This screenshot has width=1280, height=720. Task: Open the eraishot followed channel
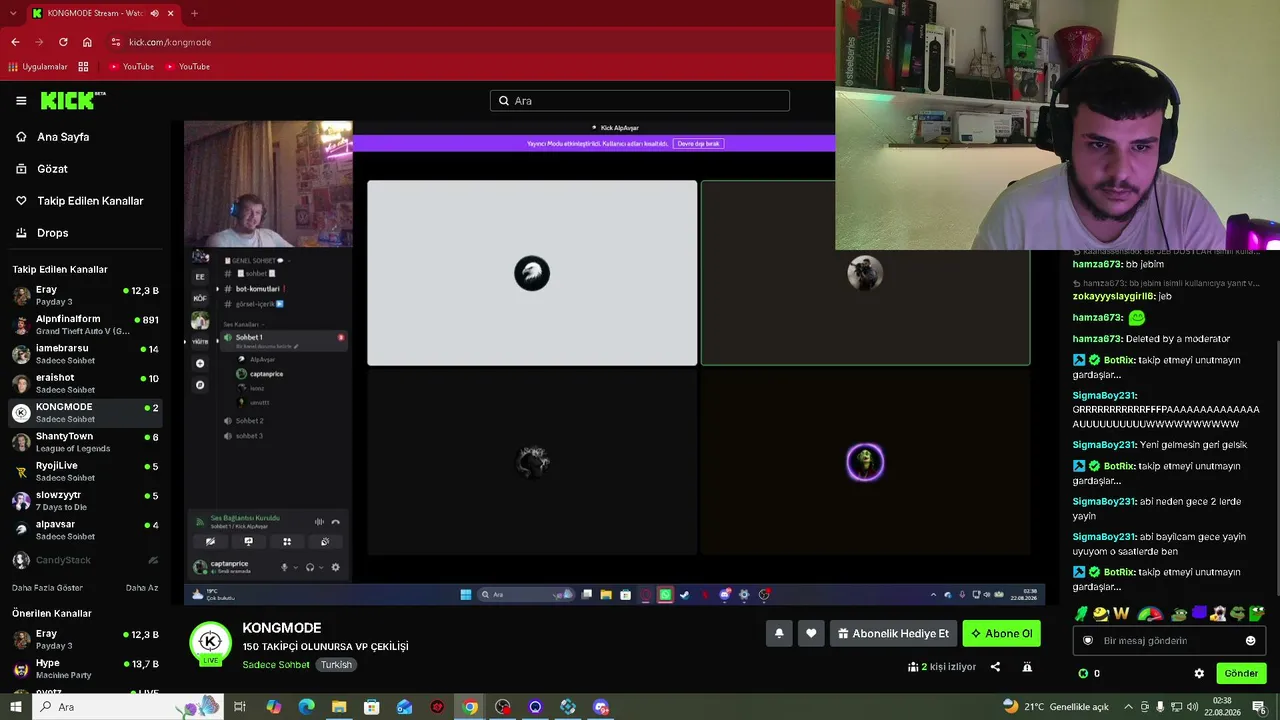[85, 383]
